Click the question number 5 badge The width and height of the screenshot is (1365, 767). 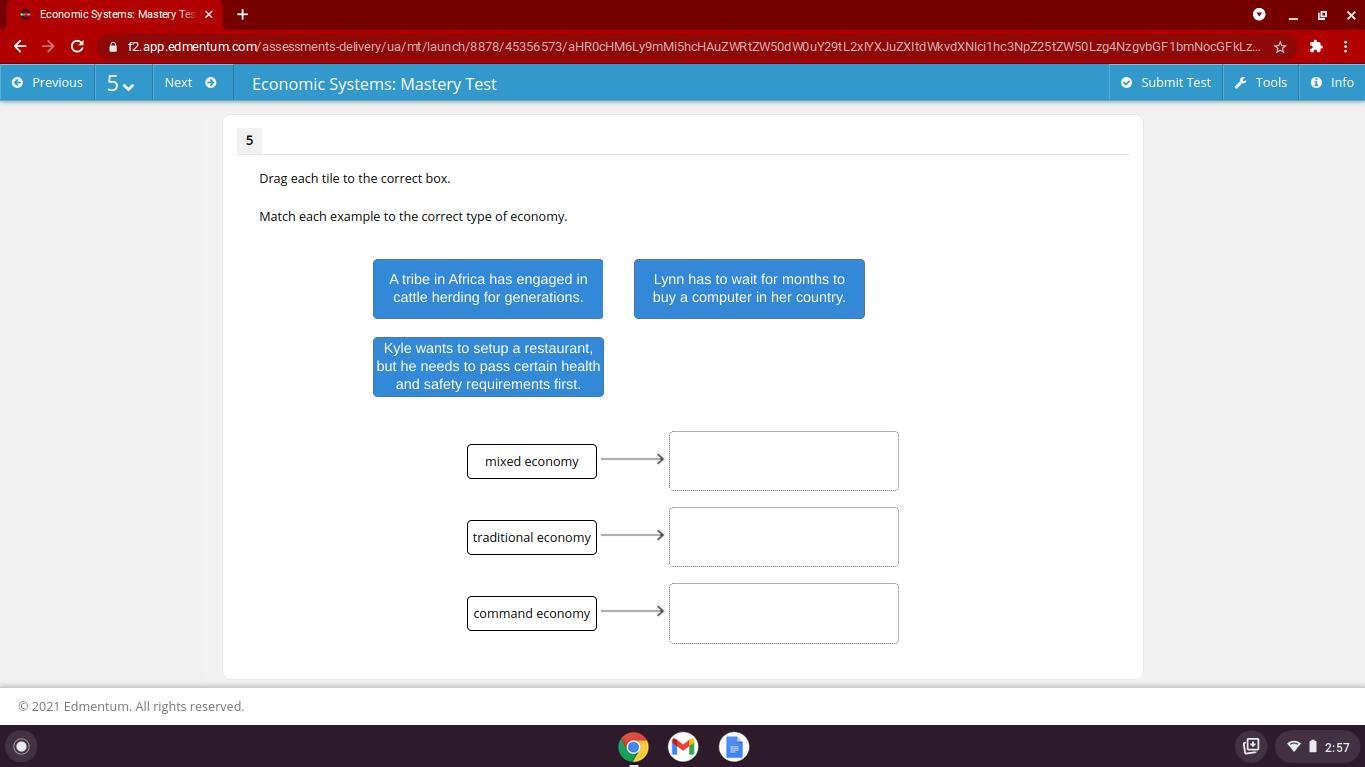pos(249,140)
